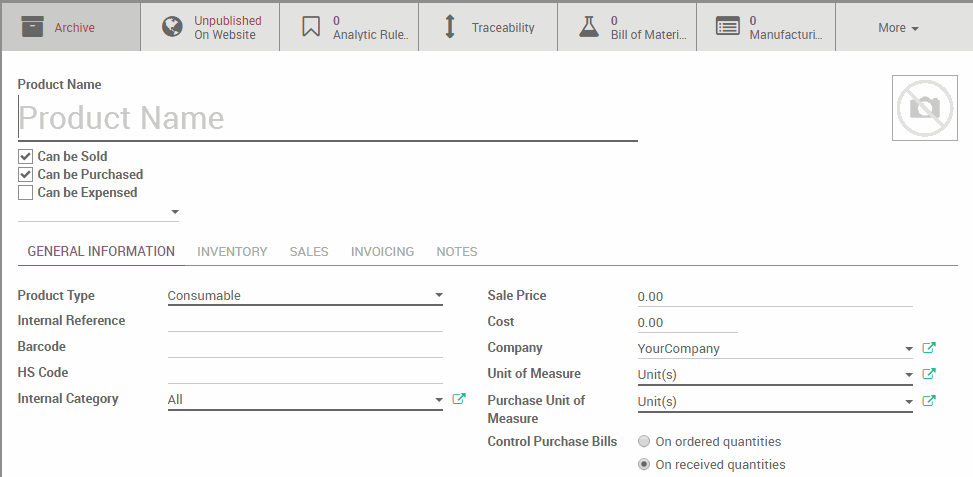Uncheck the Can be Sold checkbox
The height and width of the screenshot is (477, 973).
[26, 157]
